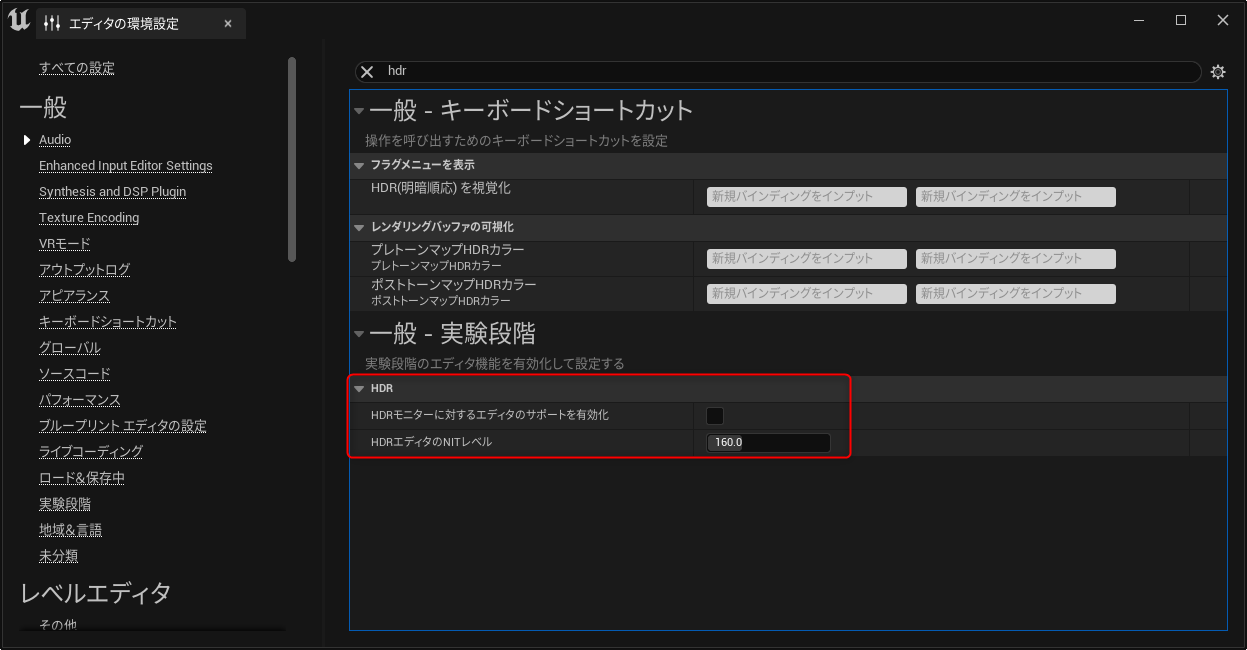Image resolution: width=1247 pixels, height=650 pixels.
Task: Edit the HDRエディタのNITレベル value field
Action: (x=768, y=441)
